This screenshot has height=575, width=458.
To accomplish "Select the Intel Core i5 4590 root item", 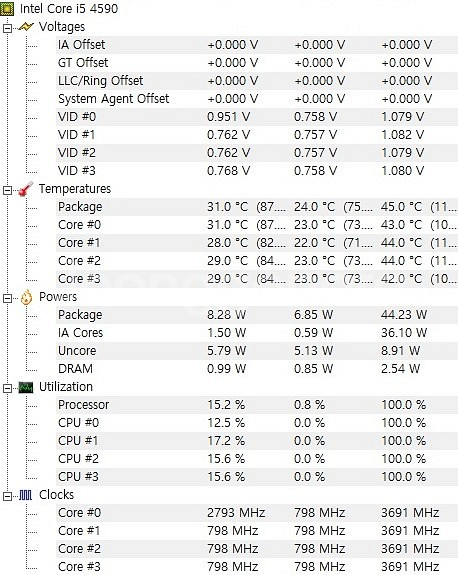I will pos(69,8).
